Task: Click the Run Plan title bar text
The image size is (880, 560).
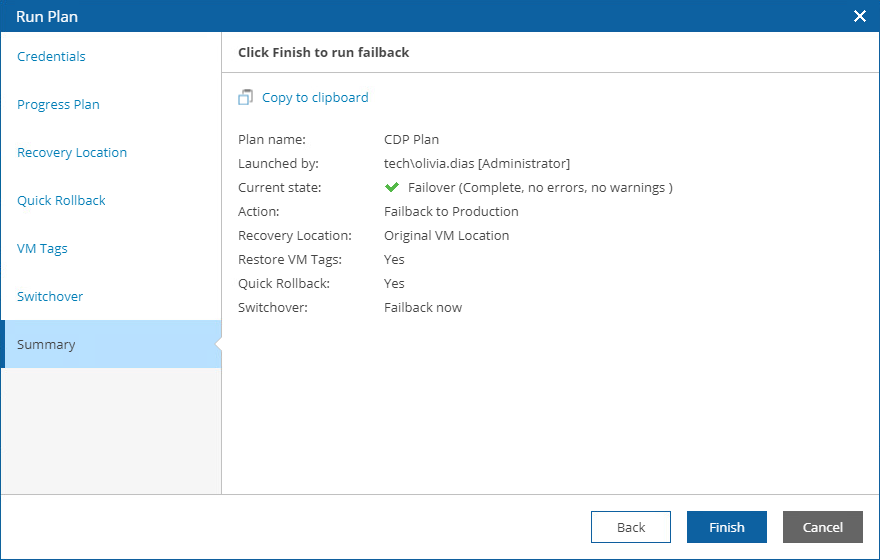Action: point(47,16)
